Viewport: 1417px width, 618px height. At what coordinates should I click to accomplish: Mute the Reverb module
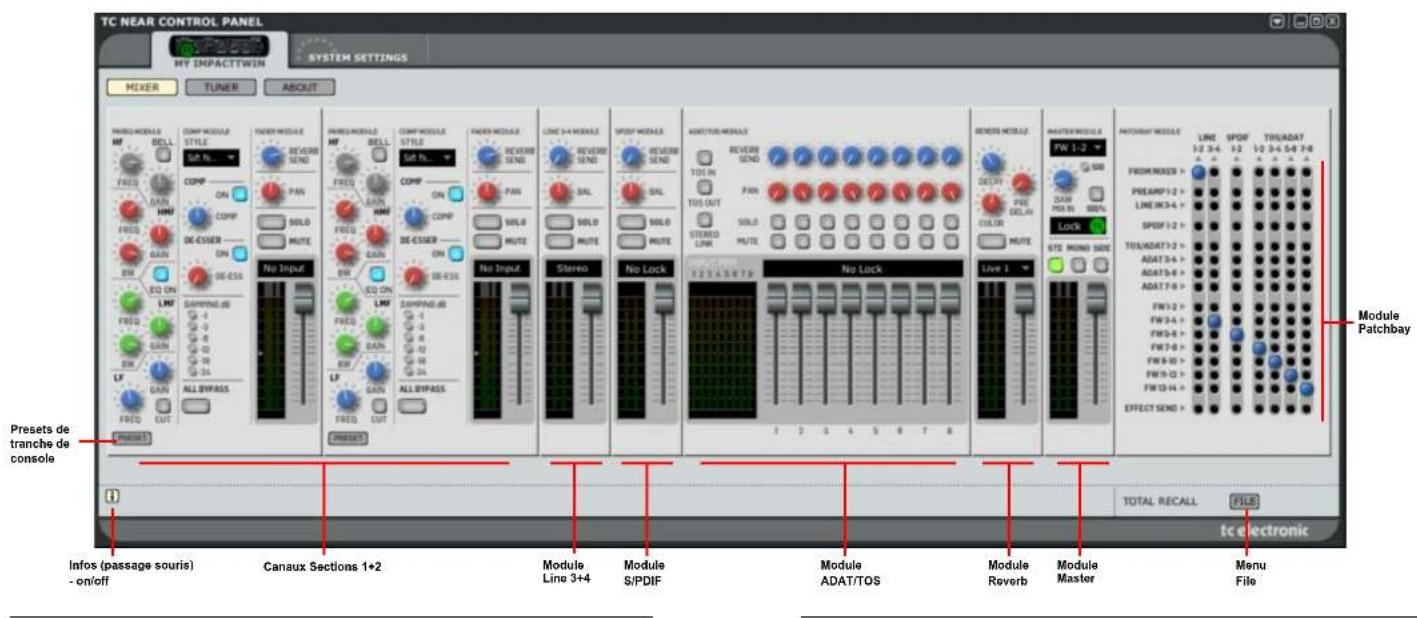pyautogui.click(x=994, y=241)
